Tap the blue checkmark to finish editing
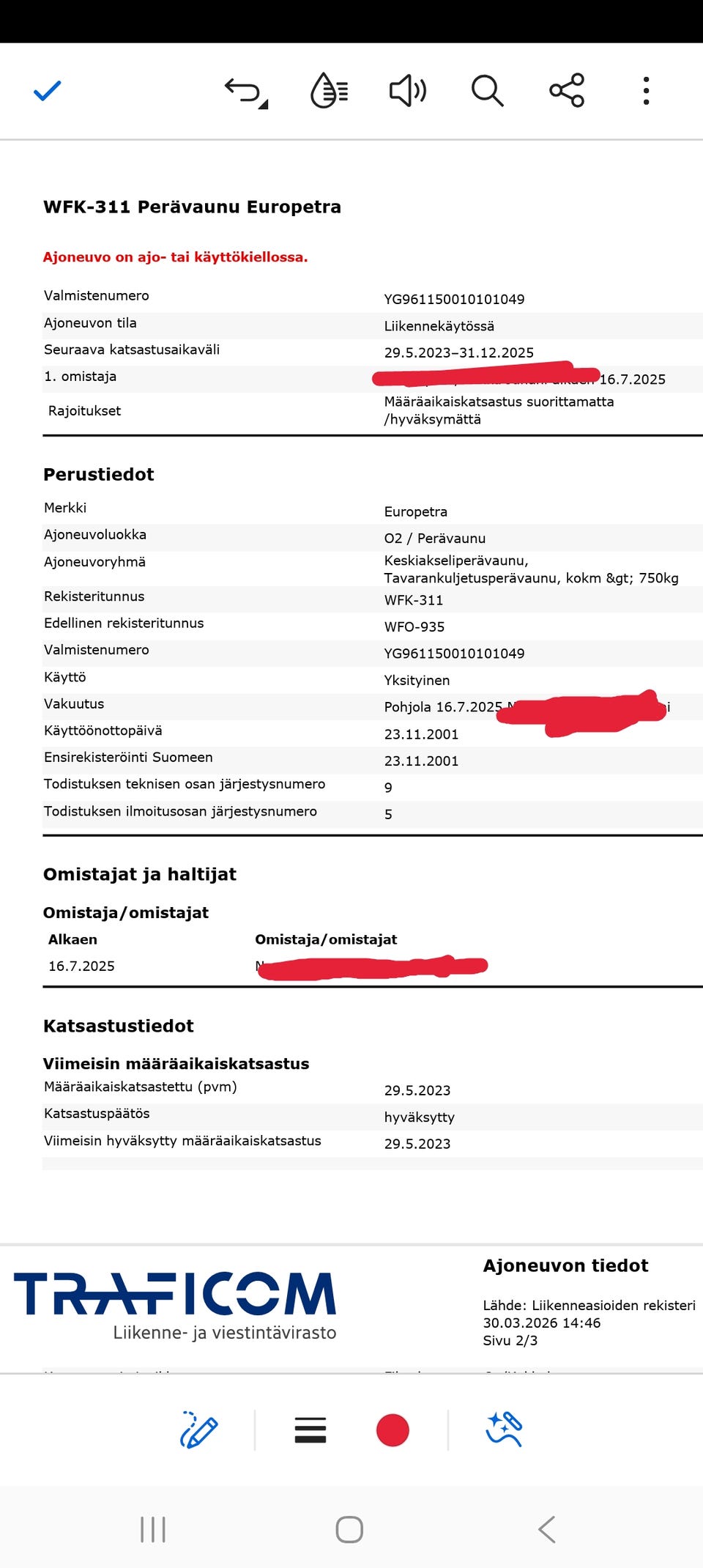 (48, 91)
